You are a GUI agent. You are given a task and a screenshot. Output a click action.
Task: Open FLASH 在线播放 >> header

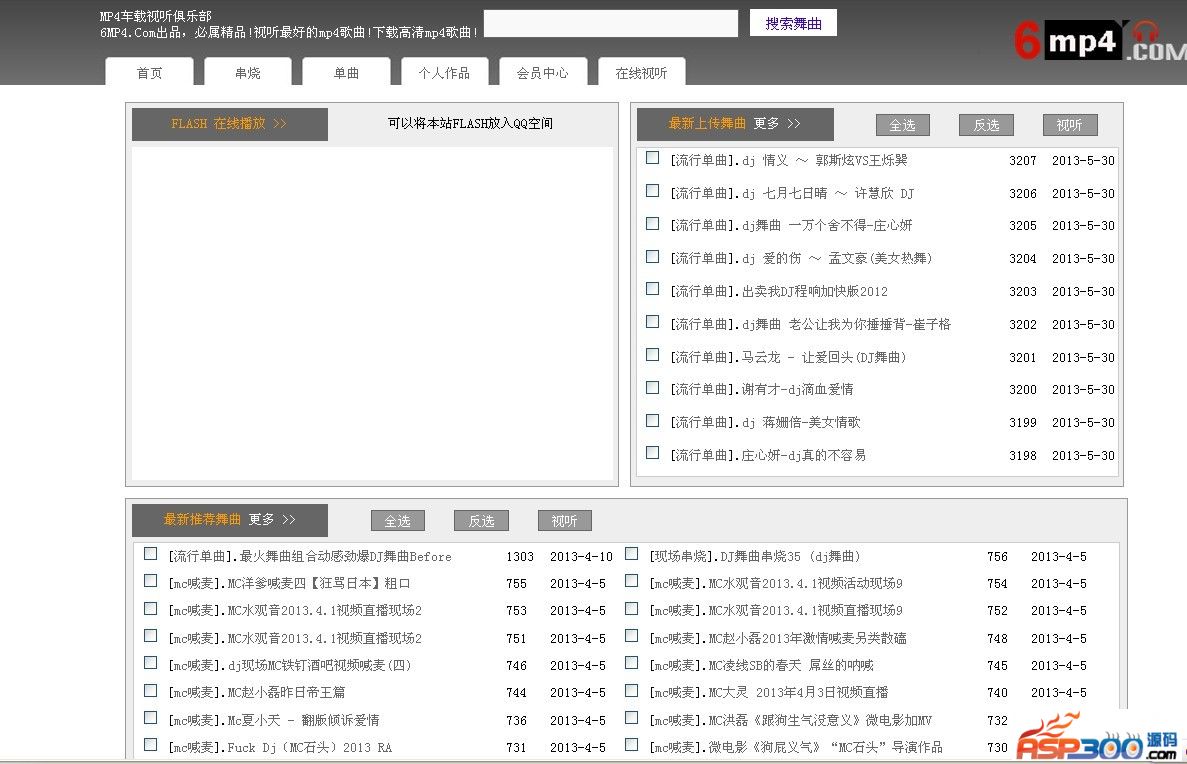click(229, 124)
